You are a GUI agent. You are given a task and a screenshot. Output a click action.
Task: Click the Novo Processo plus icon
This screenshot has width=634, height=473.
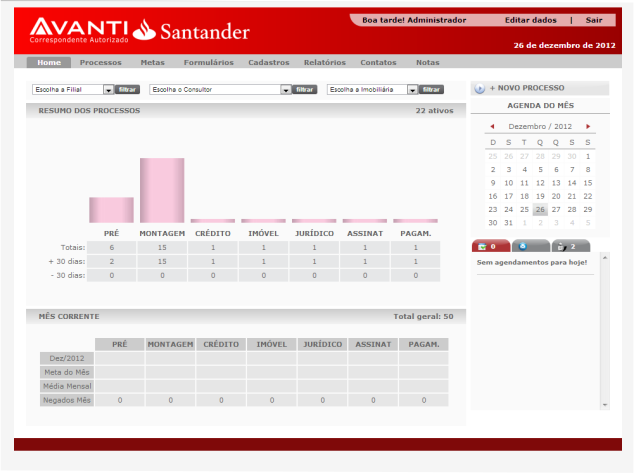480,88
